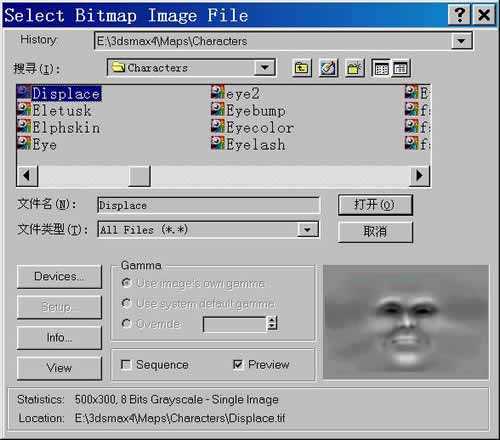Click the help question mark button
The image size is (500, 440).
459,15
